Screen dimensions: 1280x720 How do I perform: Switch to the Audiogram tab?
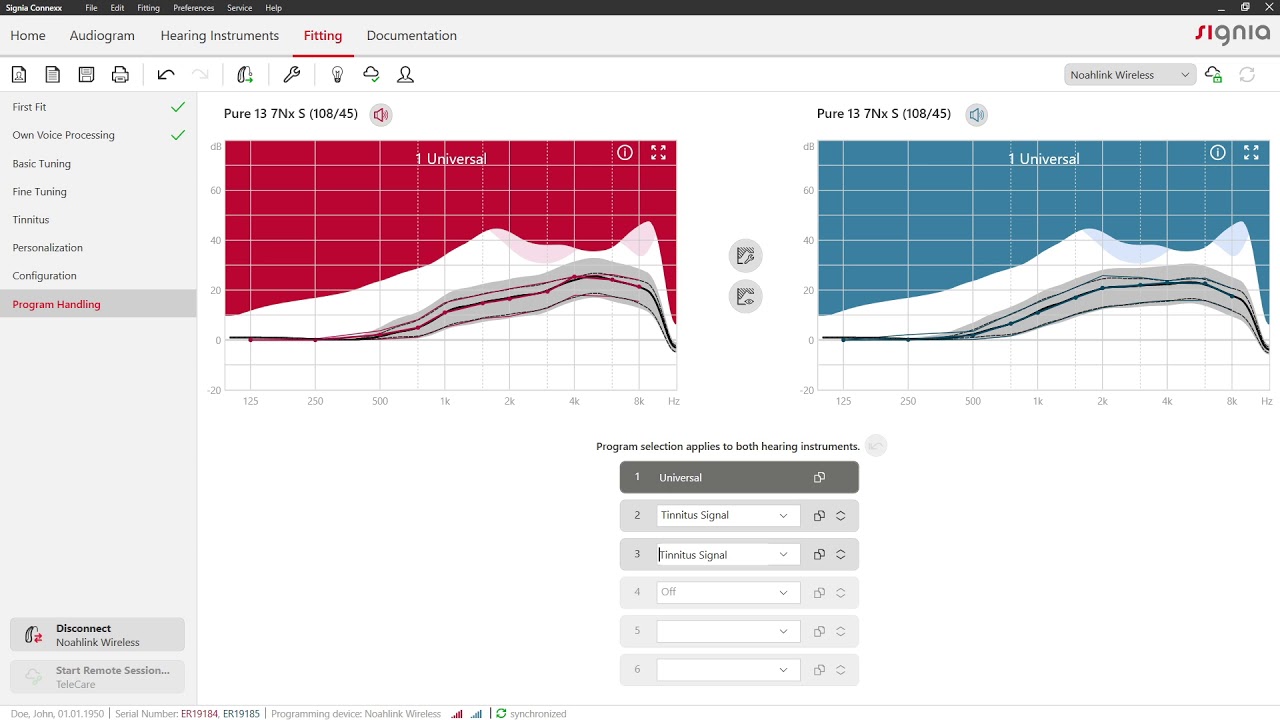pyautogui.click(x=102, y=35)
